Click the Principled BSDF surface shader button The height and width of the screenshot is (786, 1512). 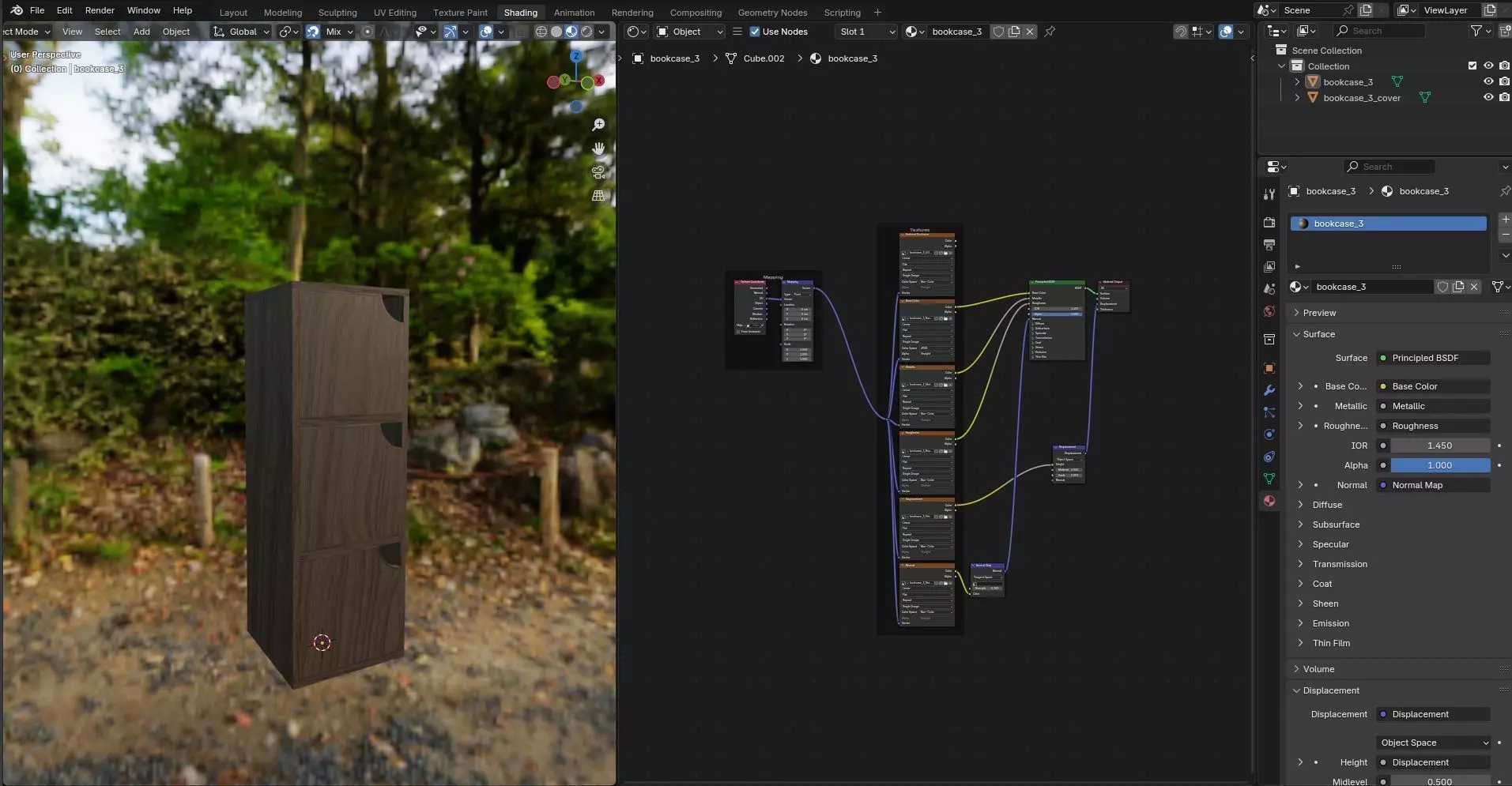[x=1433, y=358]
